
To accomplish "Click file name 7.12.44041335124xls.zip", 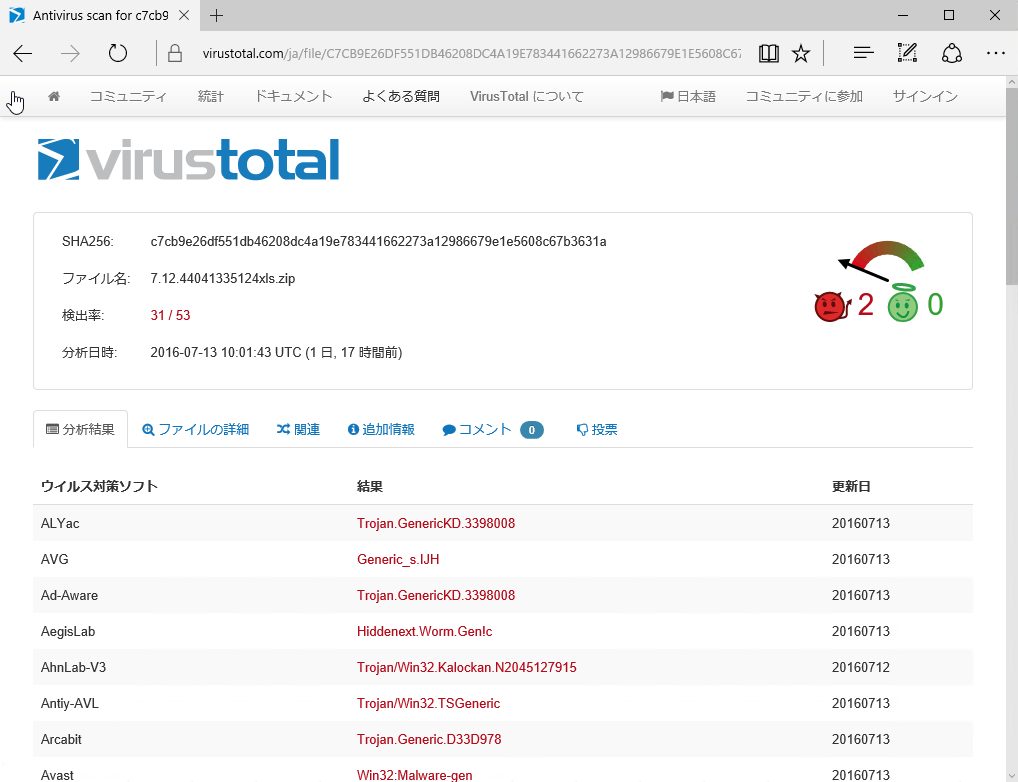I will click(223, 279).
